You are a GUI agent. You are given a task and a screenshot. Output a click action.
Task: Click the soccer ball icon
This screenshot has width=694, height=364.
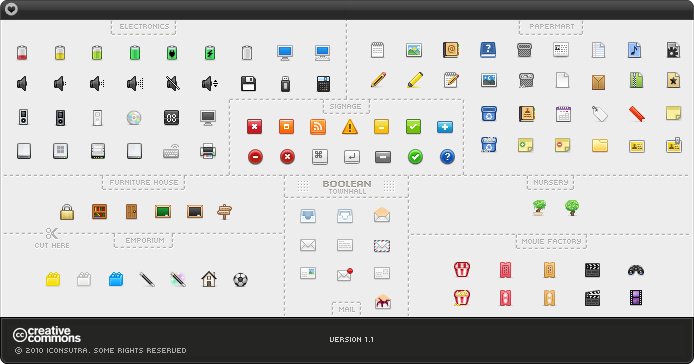click(240, 279)
